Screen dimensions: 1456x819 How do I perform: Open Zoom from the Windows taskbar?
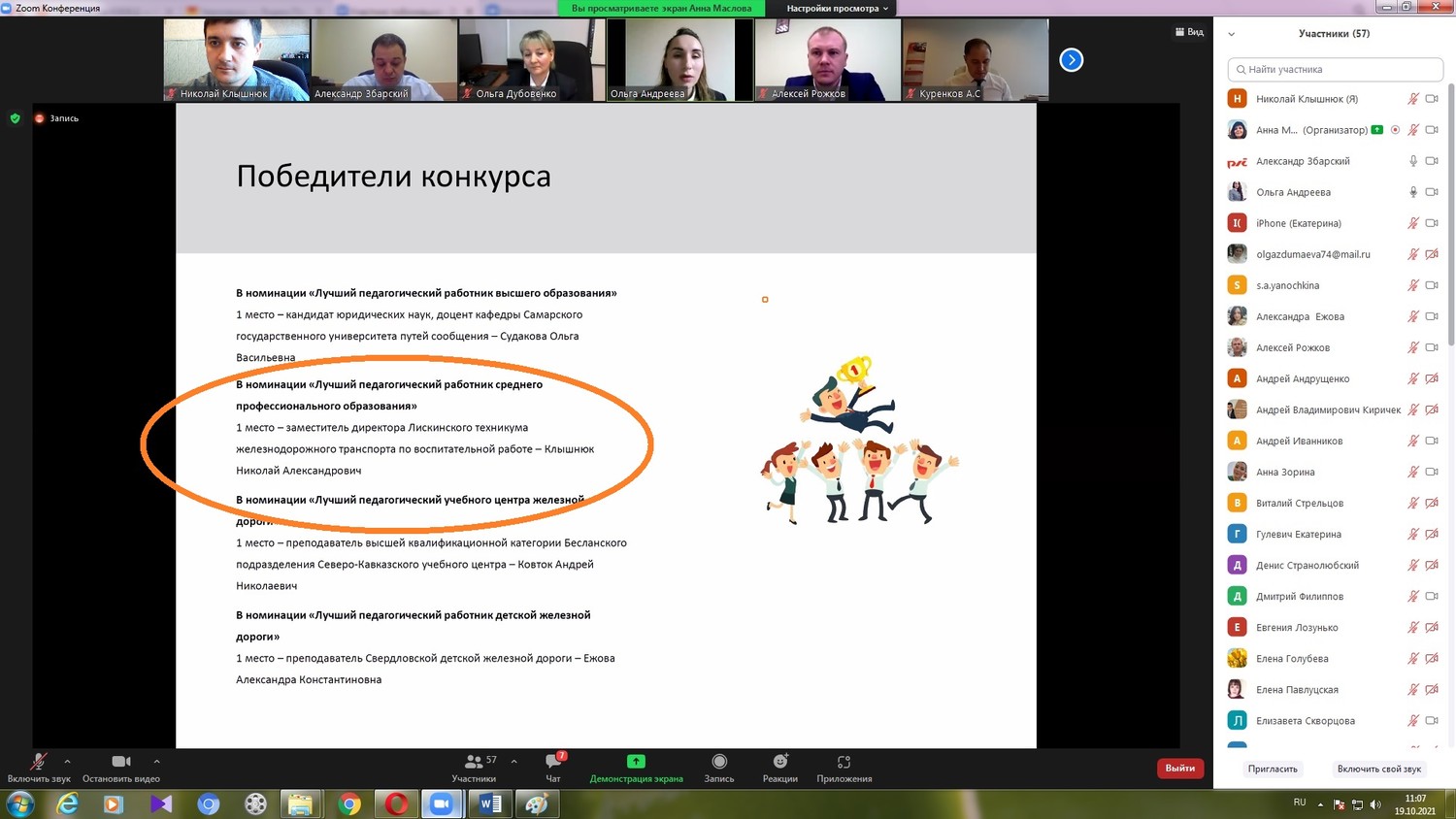(442, 803)
